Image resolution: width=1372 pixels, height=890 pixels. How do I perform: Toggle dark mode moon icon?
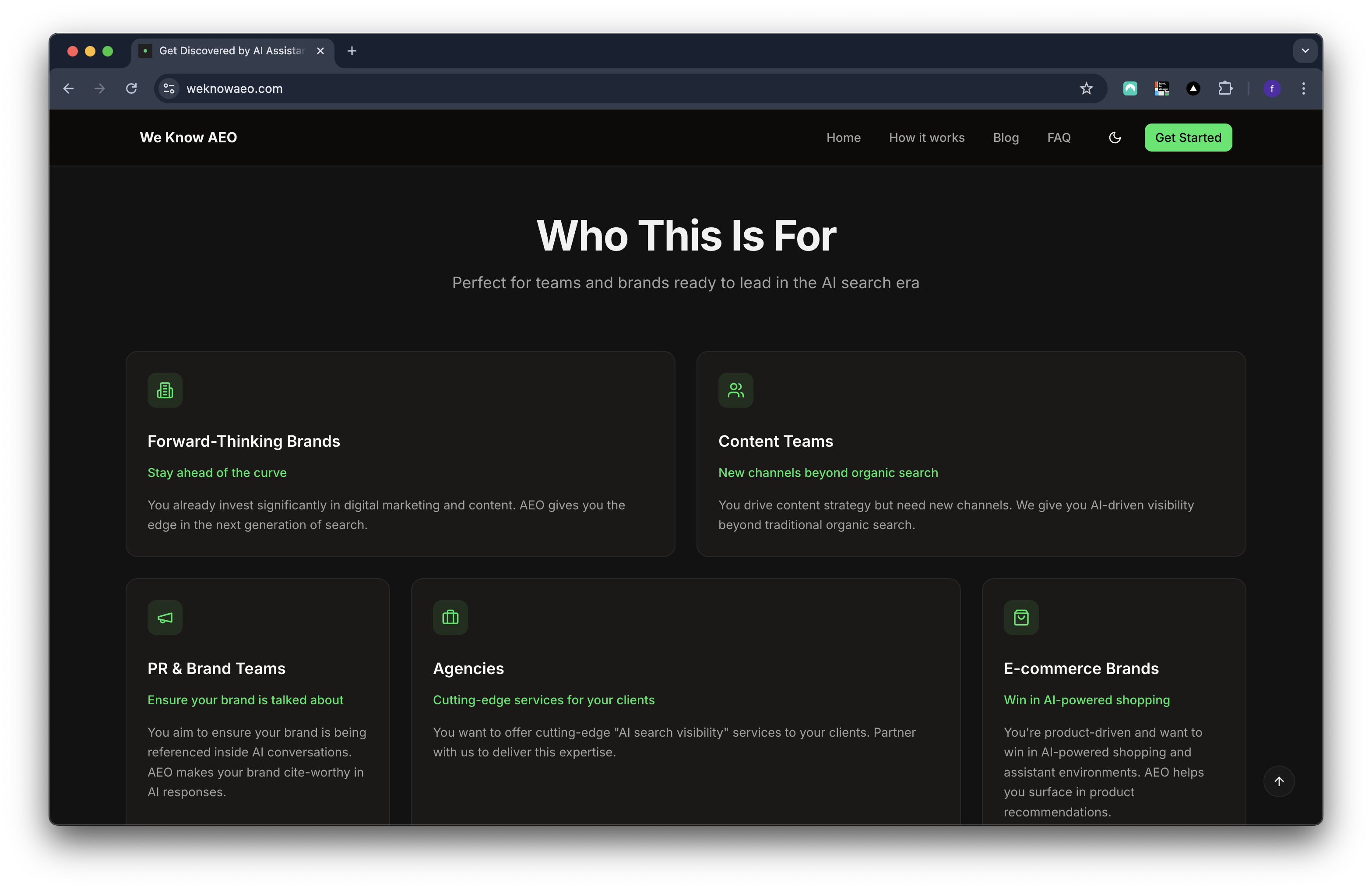1114,137
